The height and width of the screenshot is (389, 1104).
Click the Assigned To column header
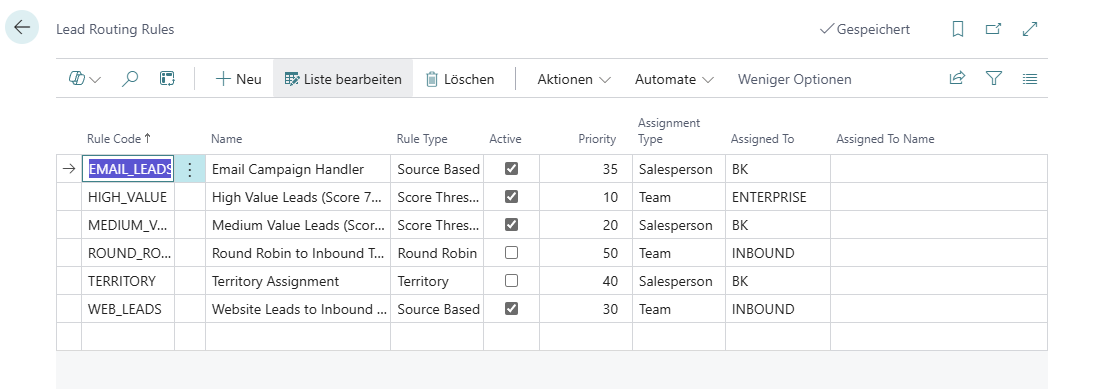[763, 139]
